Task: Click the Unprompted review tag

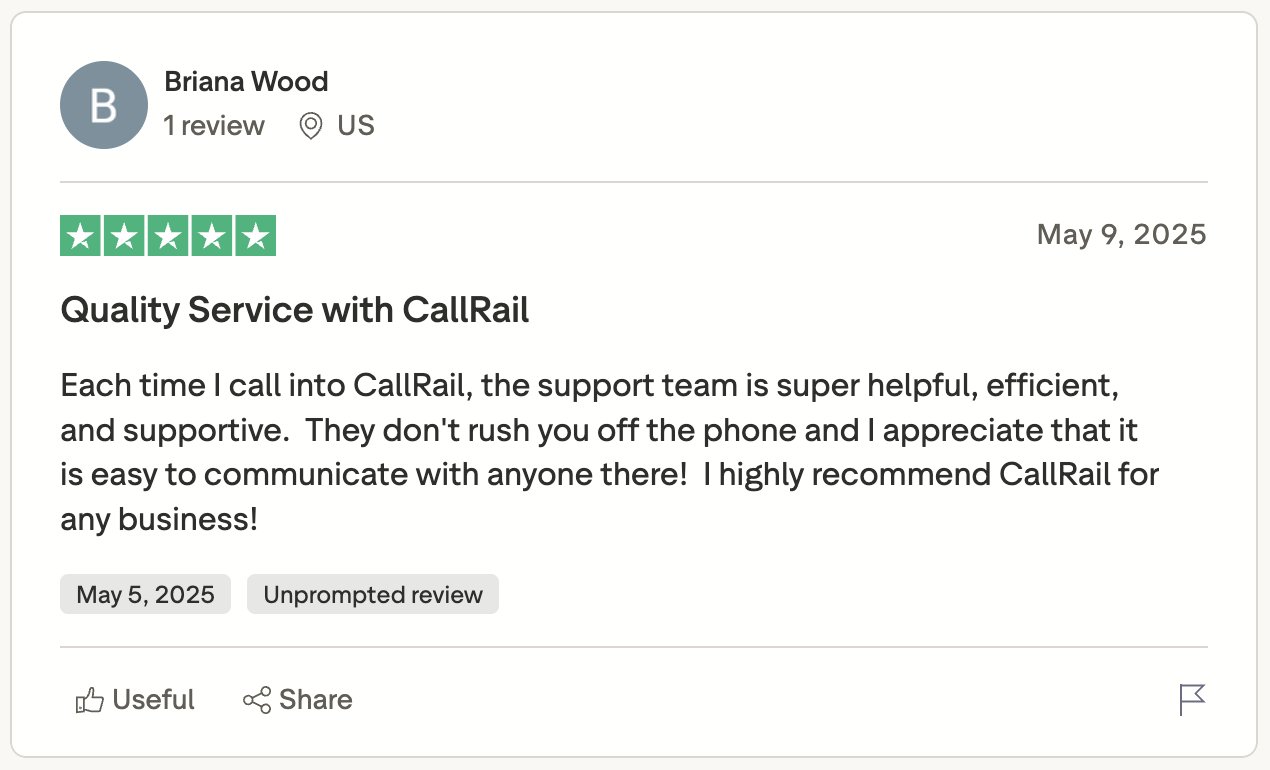Action: click(372, 594)
